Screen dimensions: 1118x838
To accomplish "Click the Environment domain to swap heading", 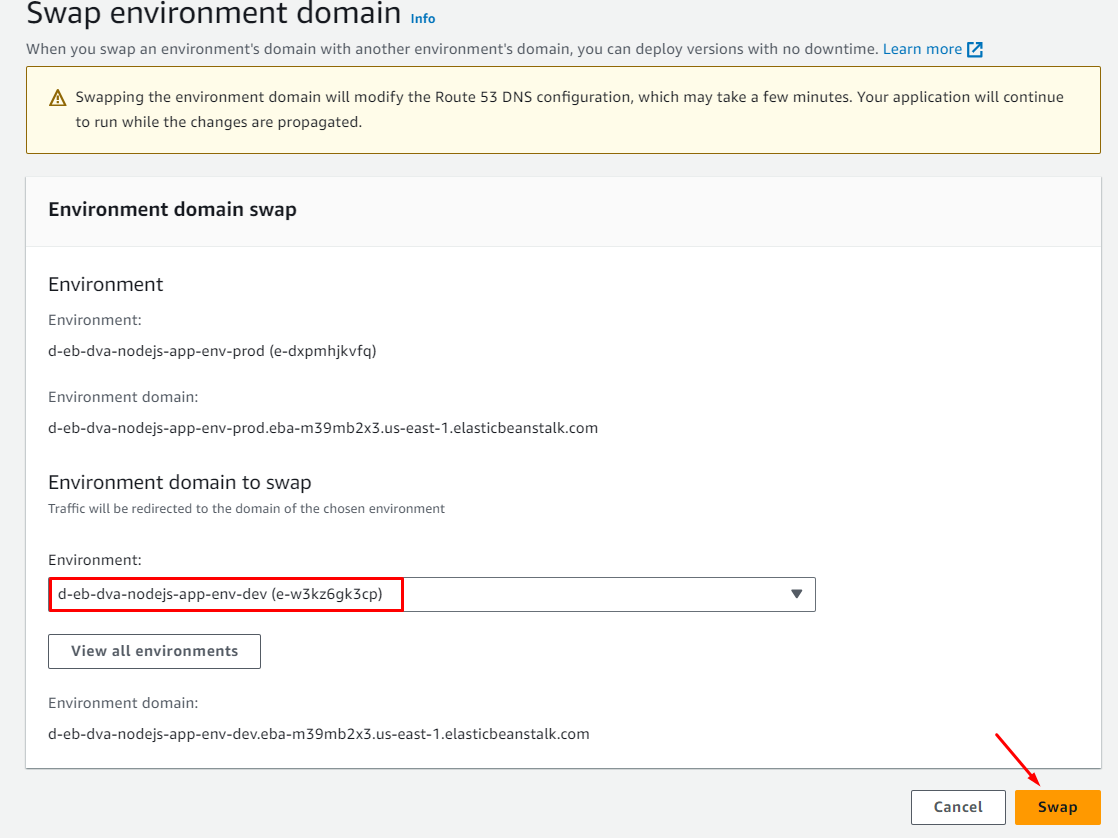I will pyautogui.click(x=179, y=482).
